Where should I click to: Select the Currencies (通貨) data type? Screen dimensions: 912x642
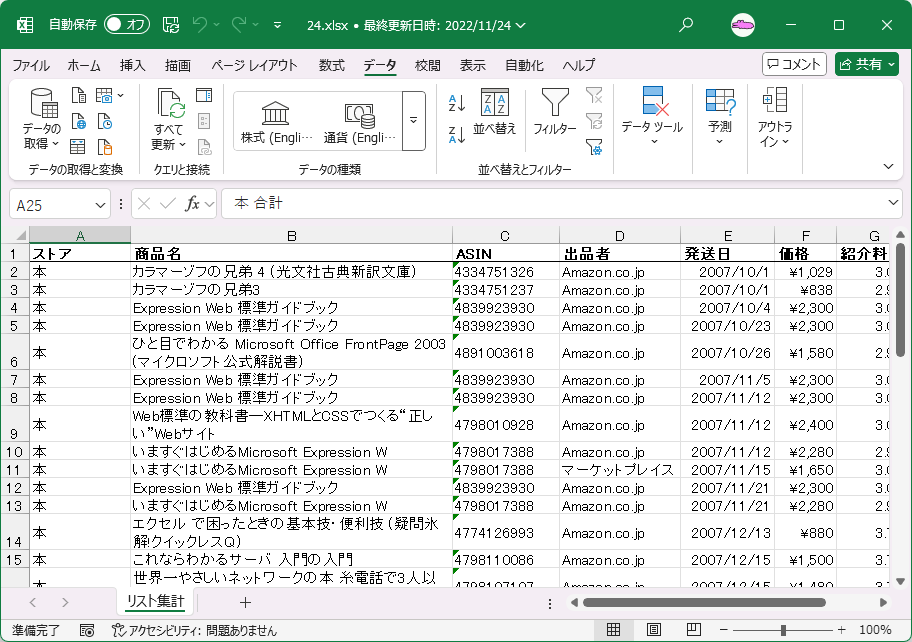click(359, 122)
